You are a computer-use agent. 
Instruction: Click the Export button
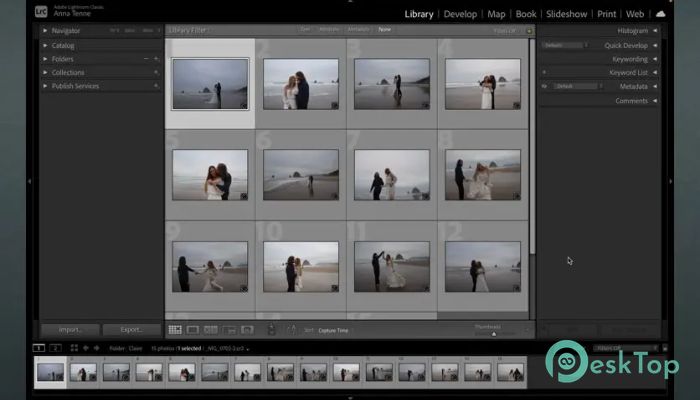(131, 330)
